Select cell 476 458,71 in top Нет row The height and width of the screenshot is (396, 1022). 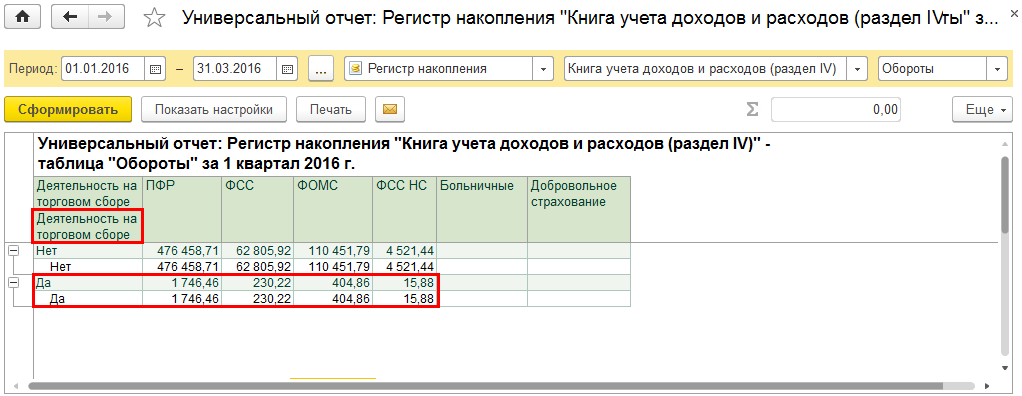coord(182,250)
